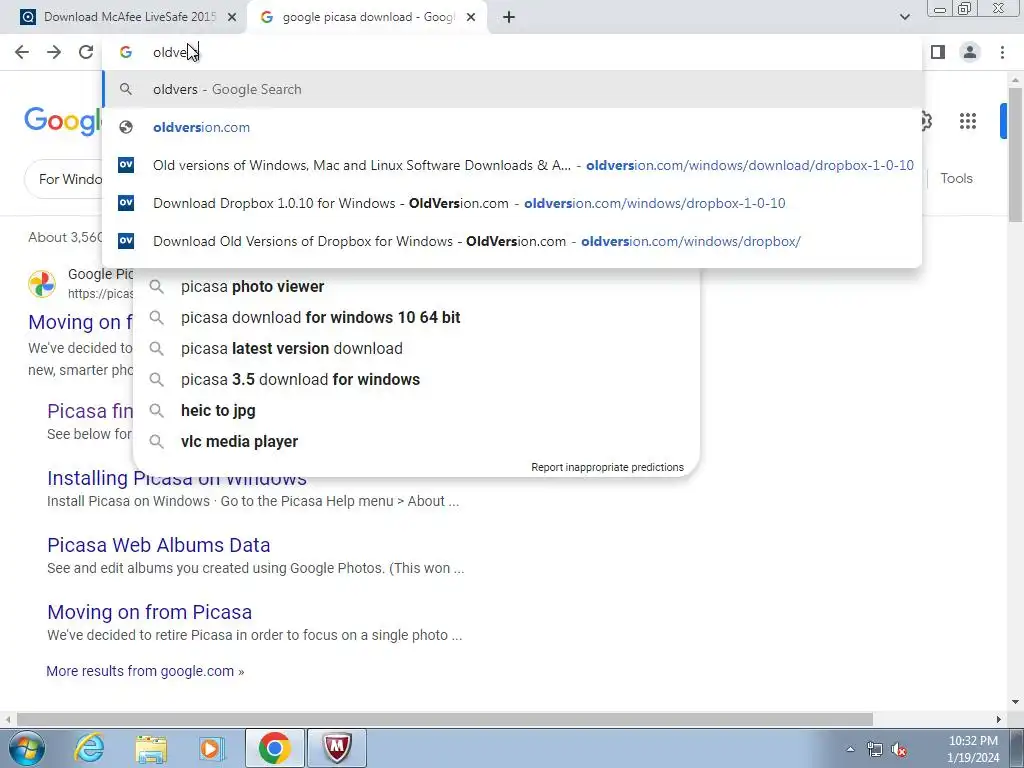Screen dimensions: 1024x768
Task: Choose 'picasa latest version download' prediction
Action: (x=416, y=349)
